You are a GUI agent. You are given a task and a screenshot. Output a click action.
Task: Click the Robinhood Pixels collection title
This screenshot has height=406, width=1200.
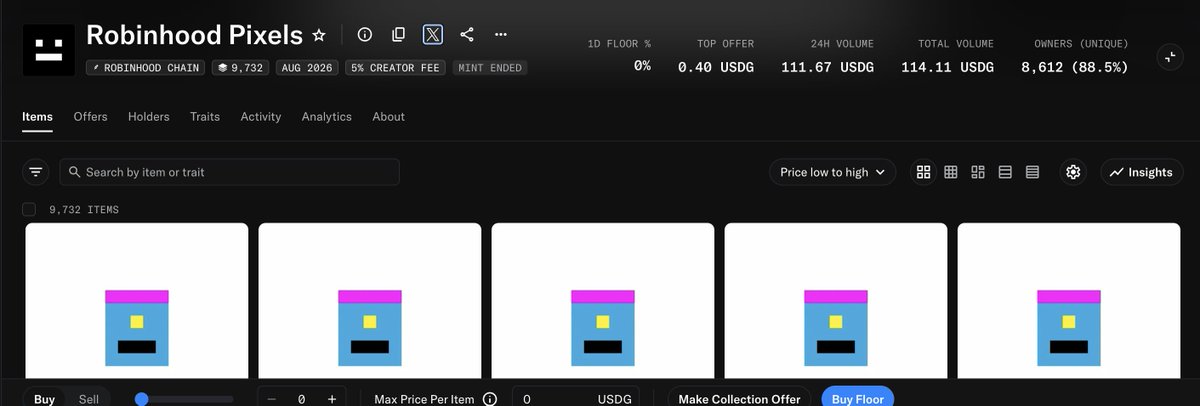point(194,35)
